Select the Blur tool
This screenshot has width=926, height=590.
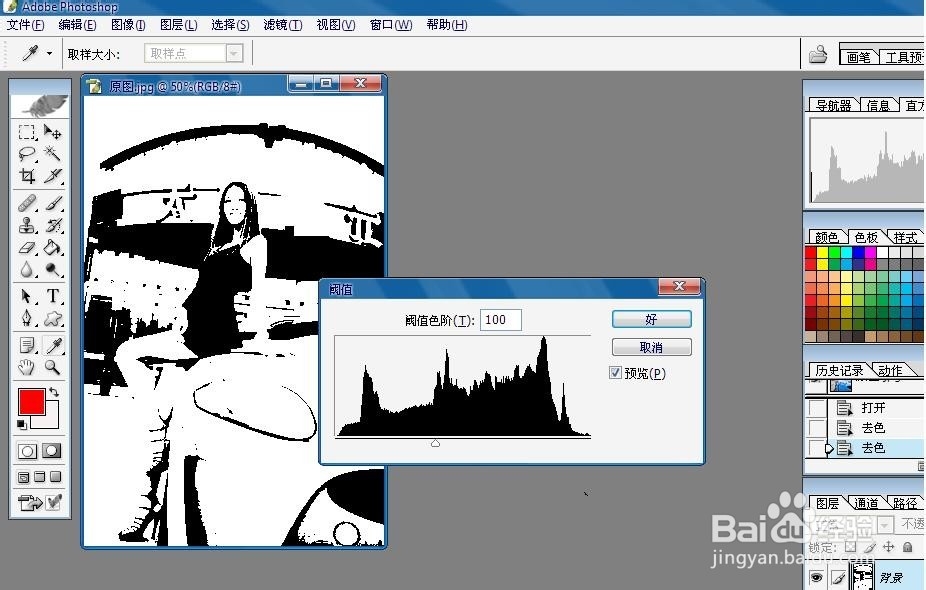click(27, 269)
